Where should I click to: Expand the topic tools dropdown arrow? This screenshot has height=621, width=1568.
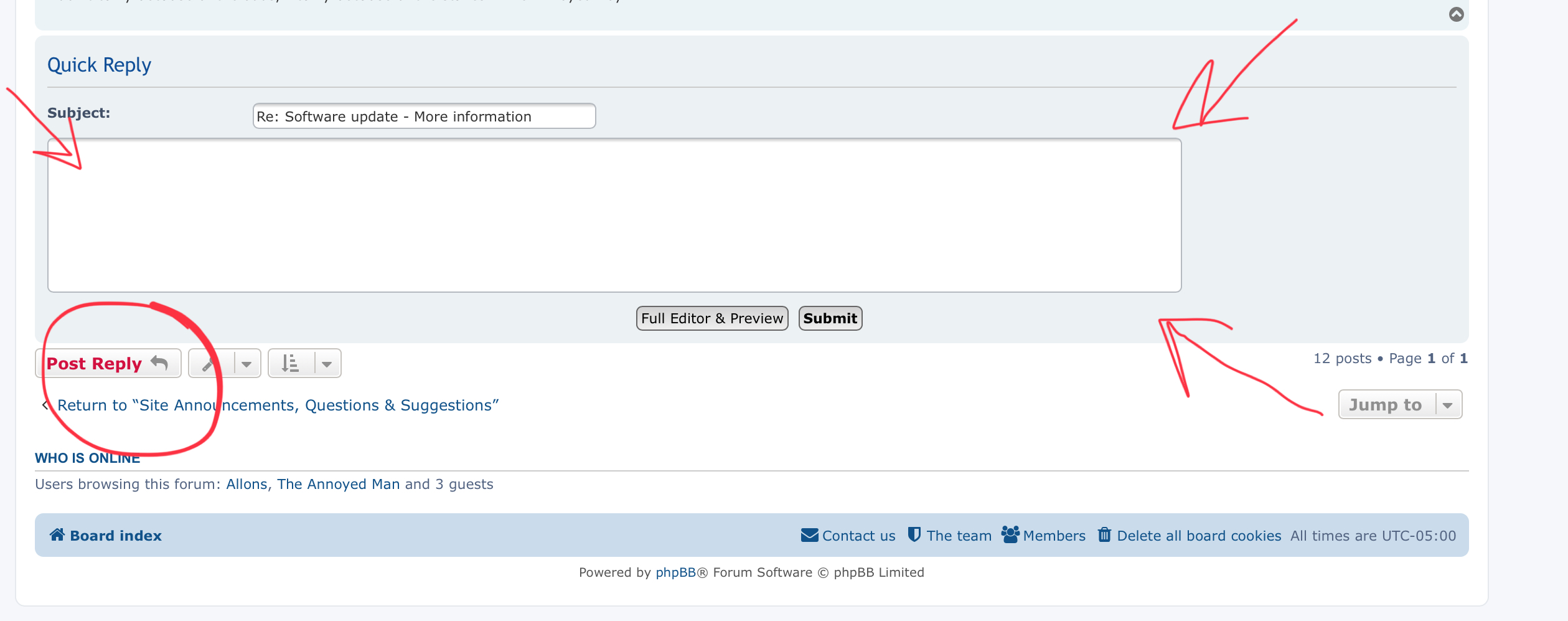[246, 364]
